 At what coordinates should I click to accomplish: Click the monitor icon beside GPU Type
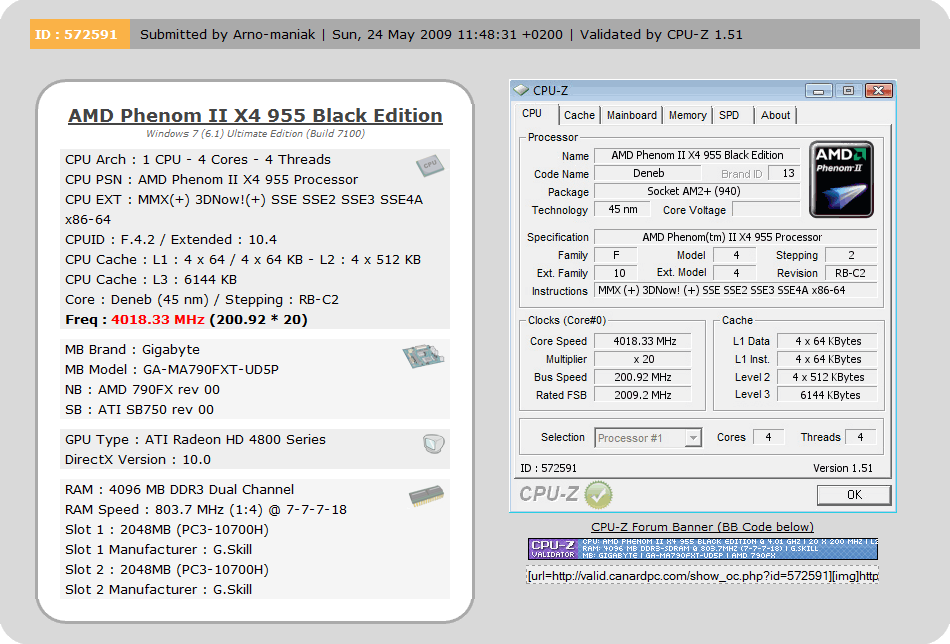pyautogui.click(x=434, y=444)
